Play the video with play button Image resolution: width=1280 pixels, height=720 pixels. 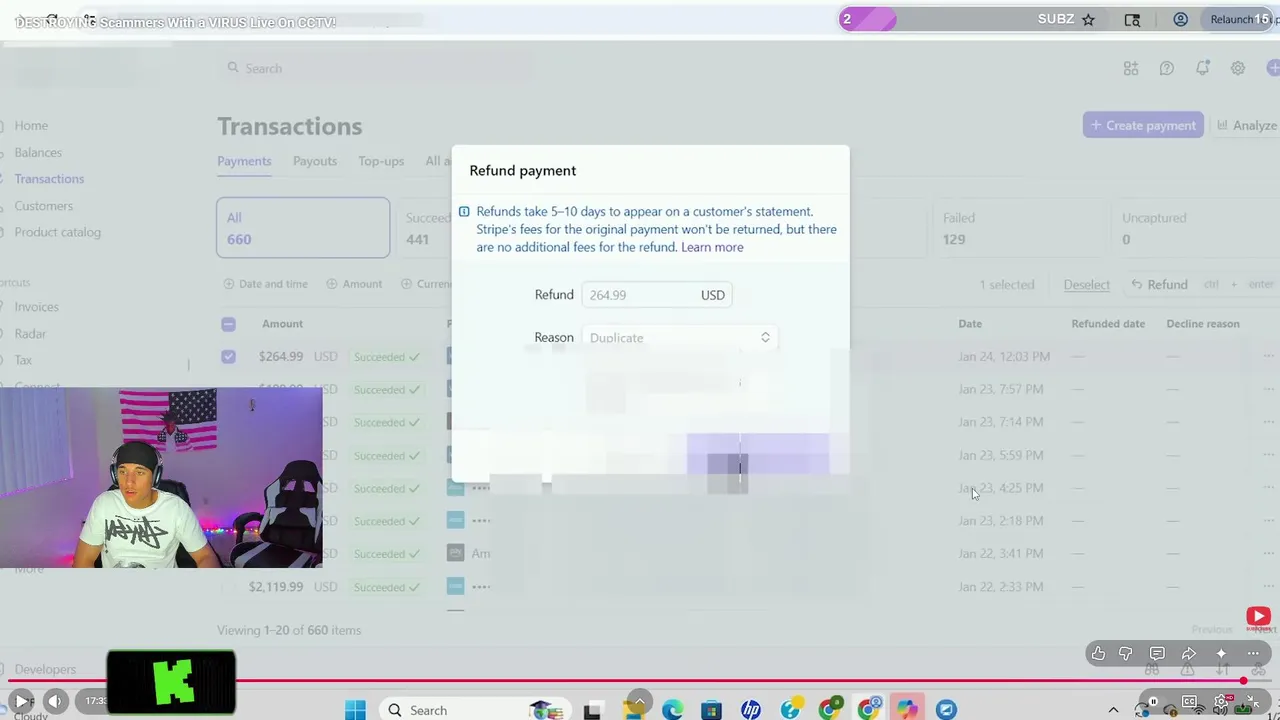21,702
